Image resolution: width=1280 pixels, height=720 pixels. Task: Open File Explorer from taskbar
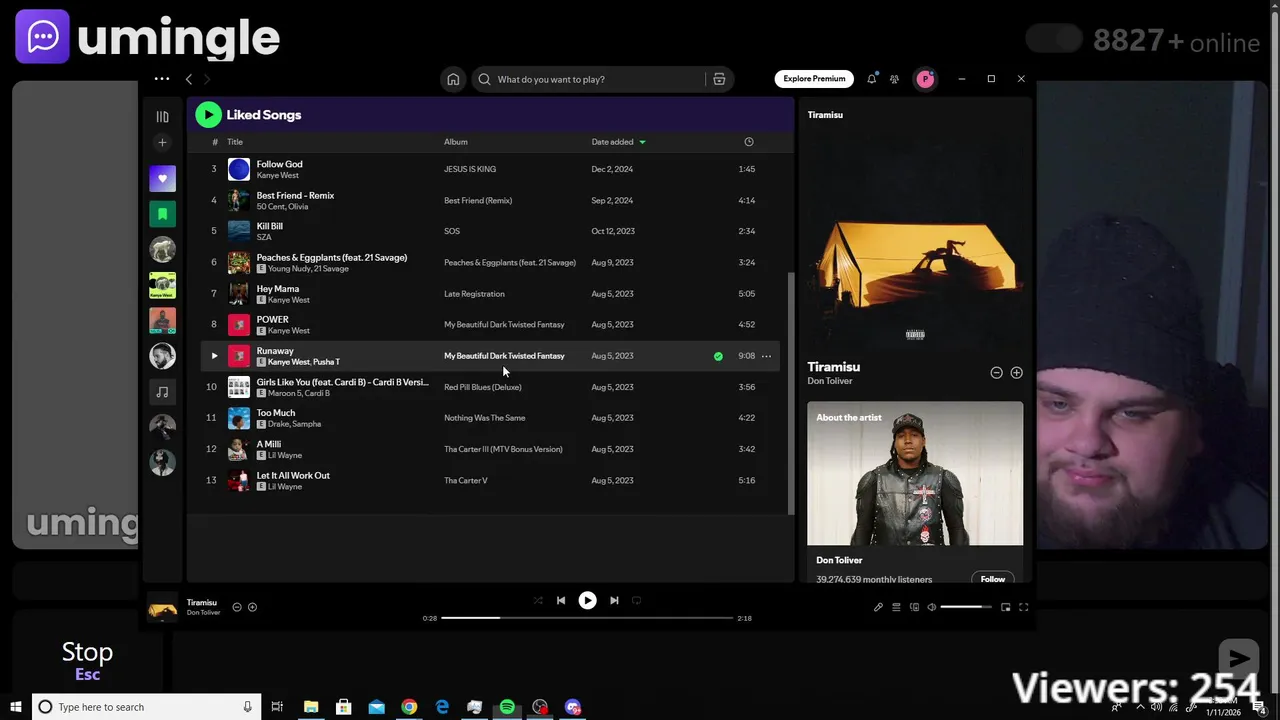click(x=311, y=707)
